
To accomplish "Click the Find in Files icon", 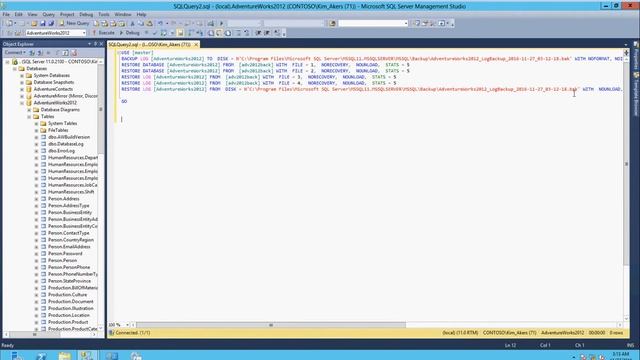I will click(333, 24).
